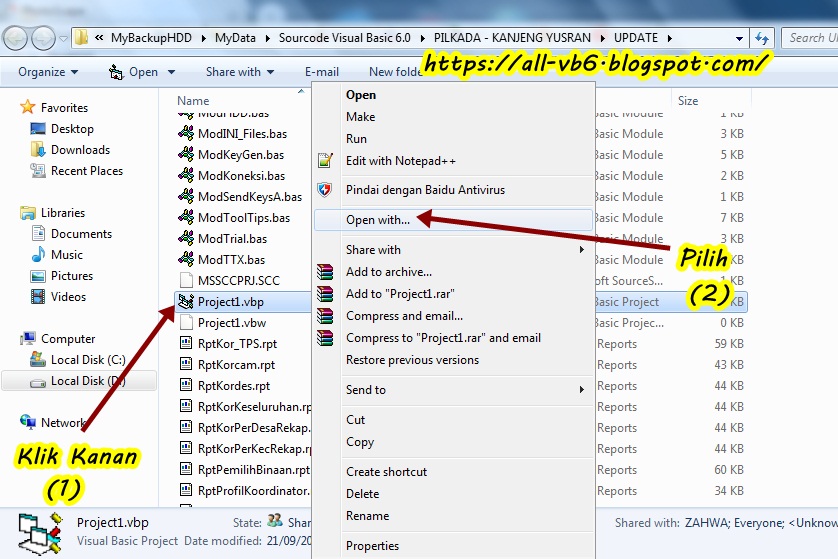Expand the Open button dropdown arrow
Viewport: 838px width, 559px height.
click(172, 72)
